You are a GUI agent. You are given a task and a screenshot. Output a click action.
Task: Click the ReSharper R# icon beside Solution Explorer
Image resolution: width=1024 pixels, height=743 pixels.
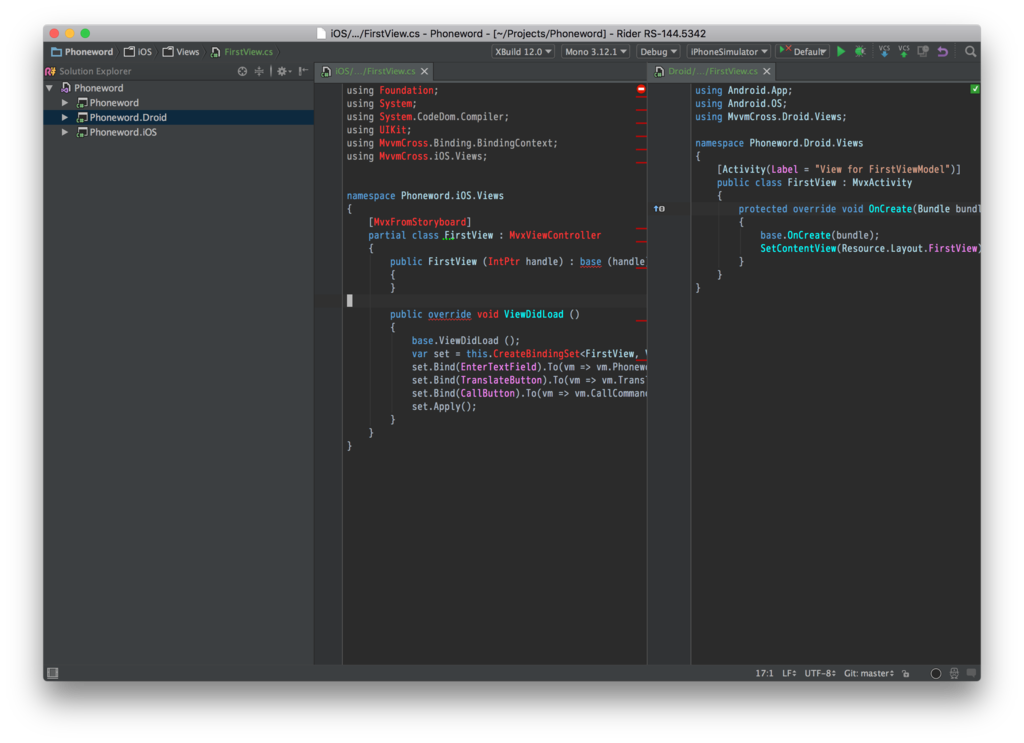coord(50,71)
